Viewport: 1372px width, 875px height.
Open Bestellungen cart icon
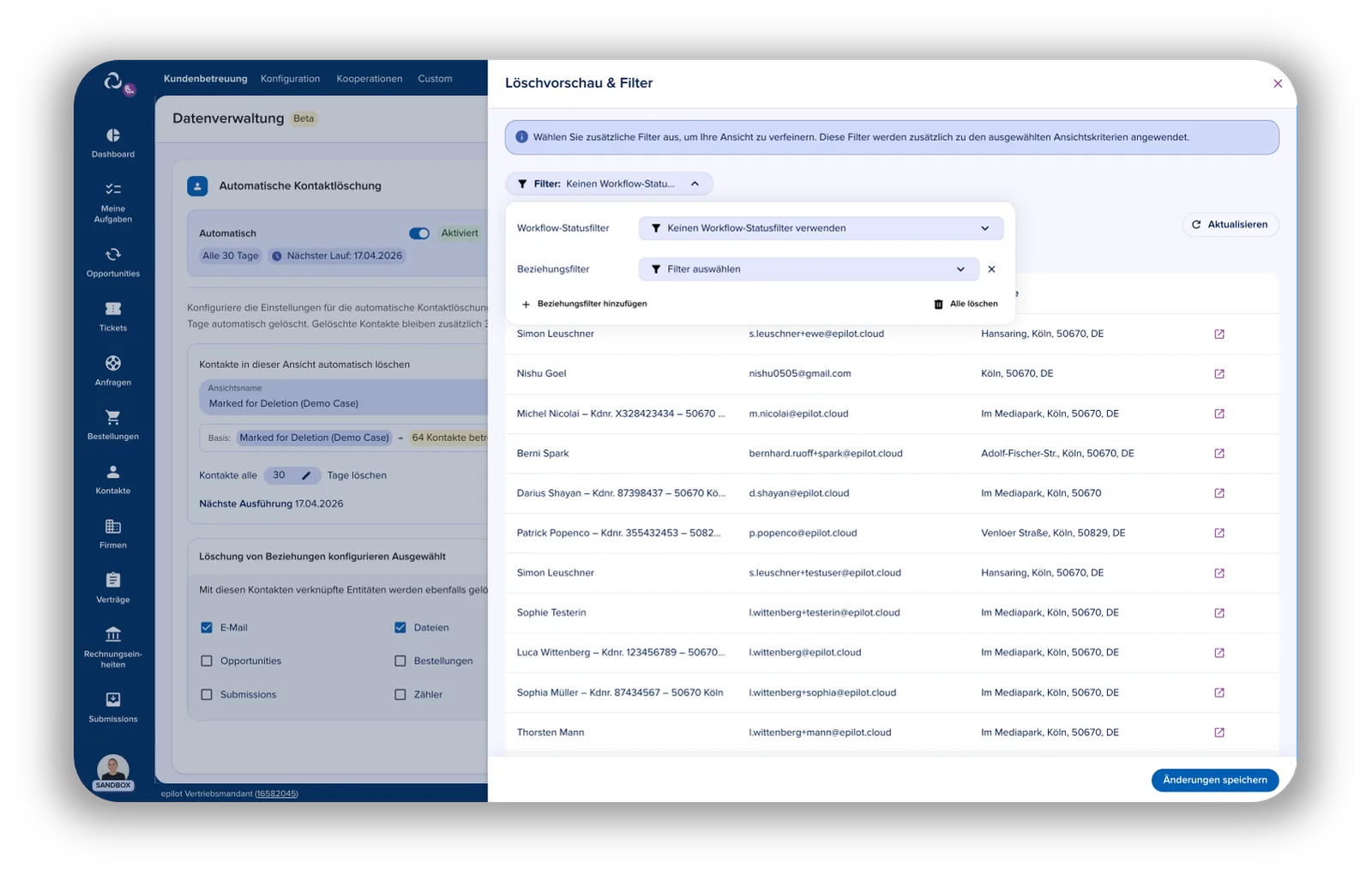point(113,417)
